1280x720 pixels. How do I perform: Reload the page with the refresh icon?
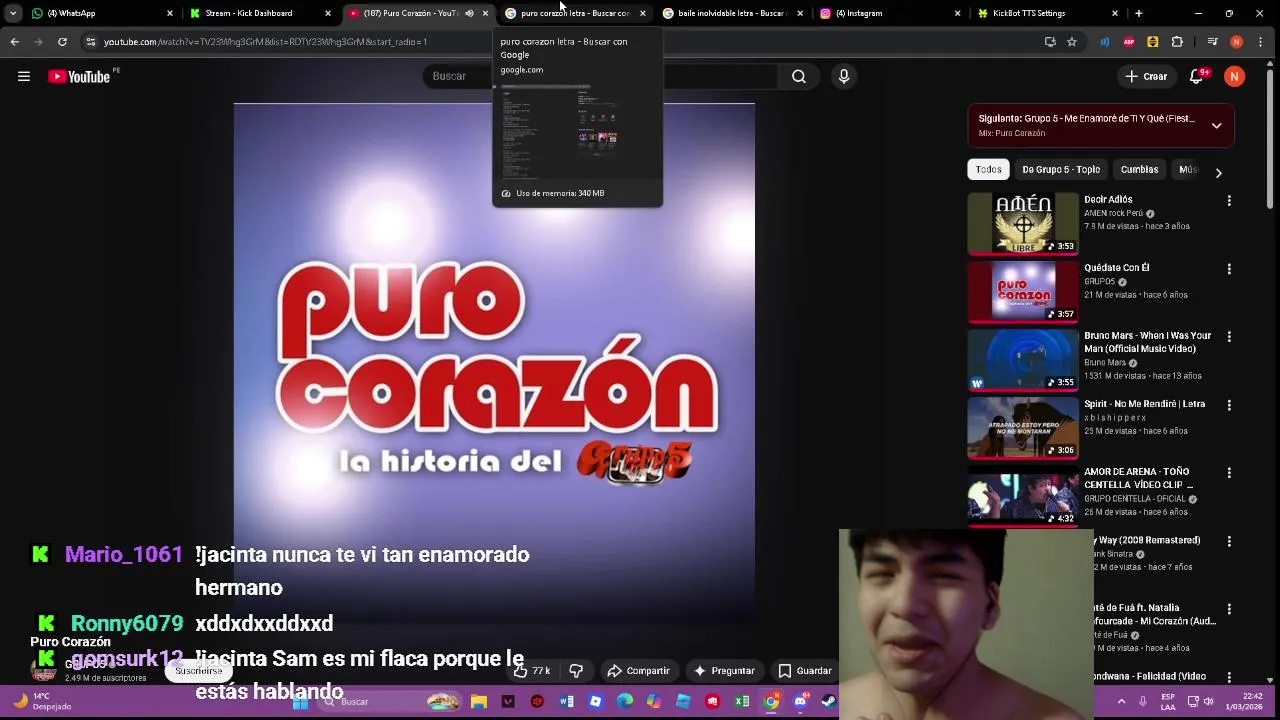coord(62,42)
